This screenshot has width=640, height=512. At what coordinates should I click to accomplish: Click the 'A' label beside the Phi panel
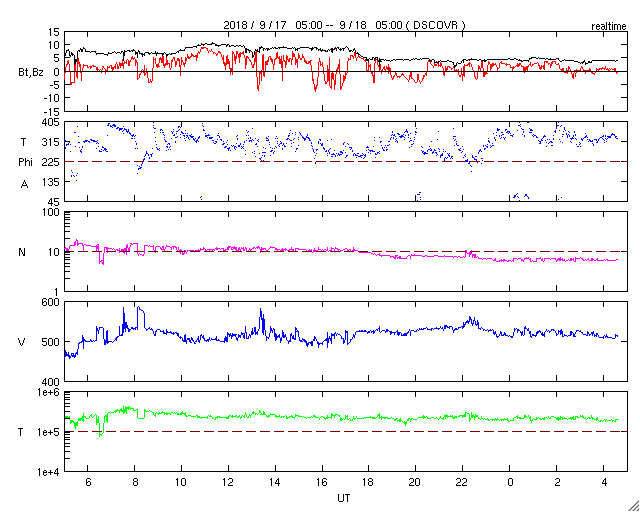24,185
